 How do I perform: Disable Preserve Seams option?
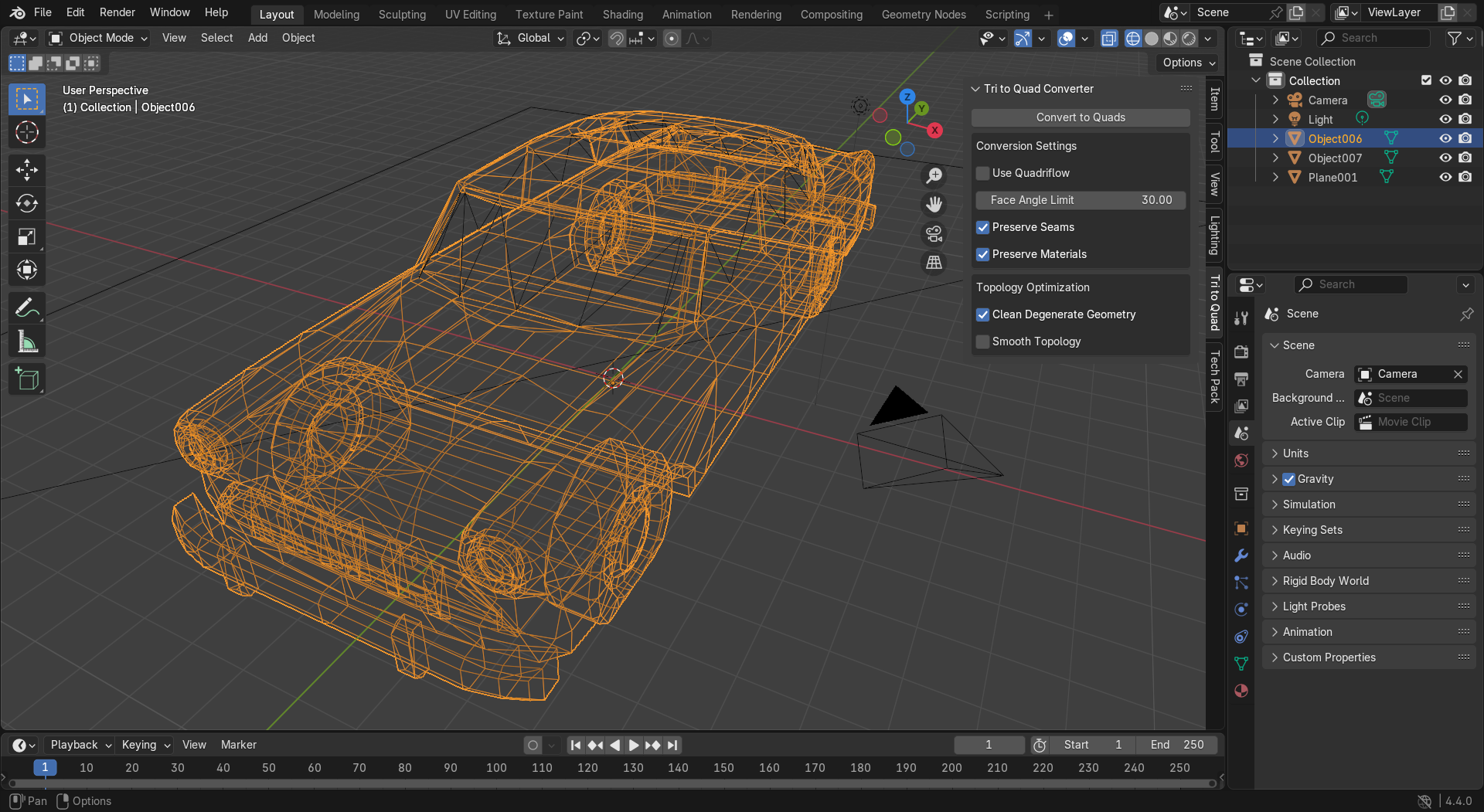click(983, 227)
